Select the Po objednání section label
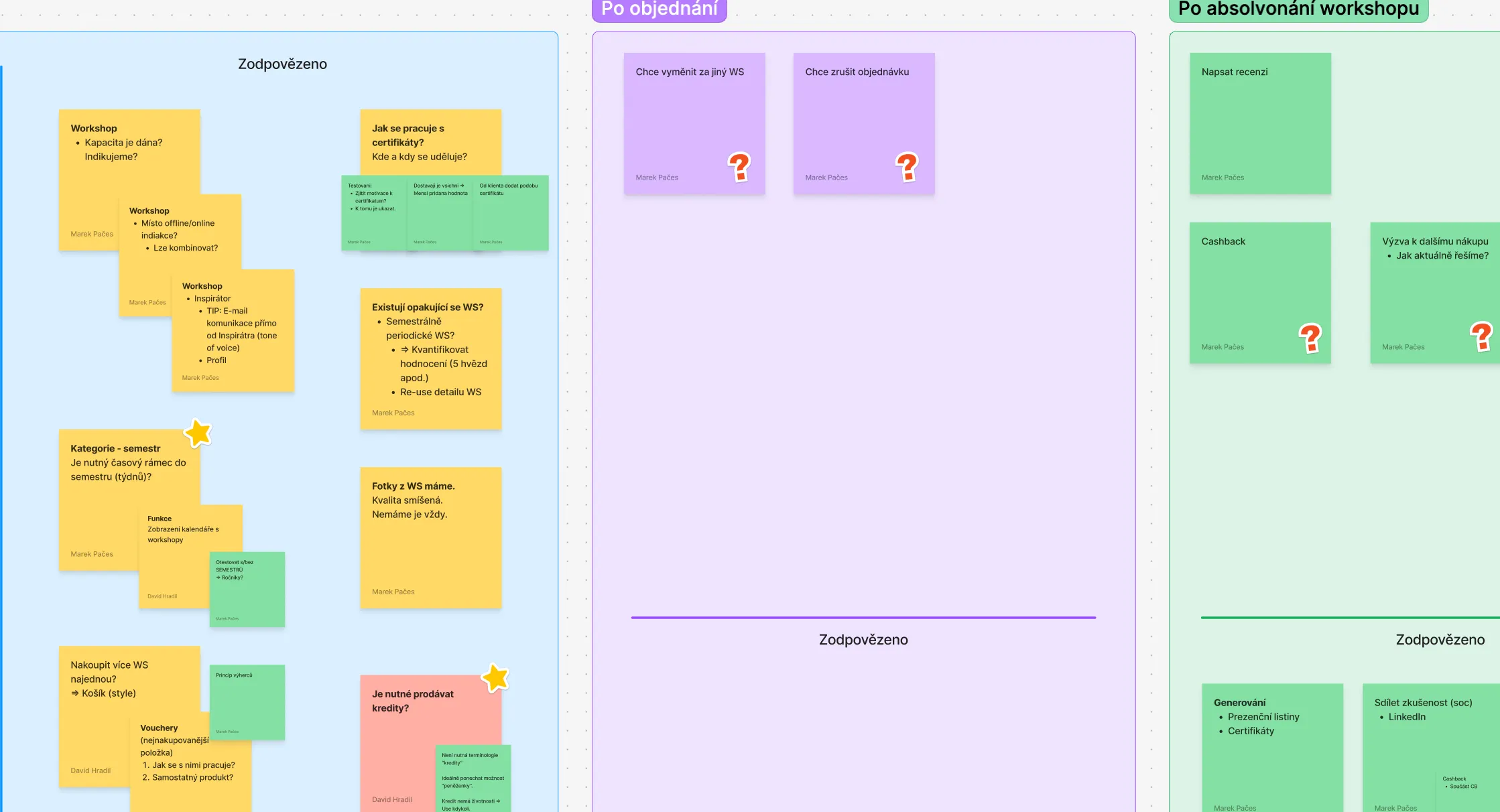 pyautogui.click(x=660, y=9)
